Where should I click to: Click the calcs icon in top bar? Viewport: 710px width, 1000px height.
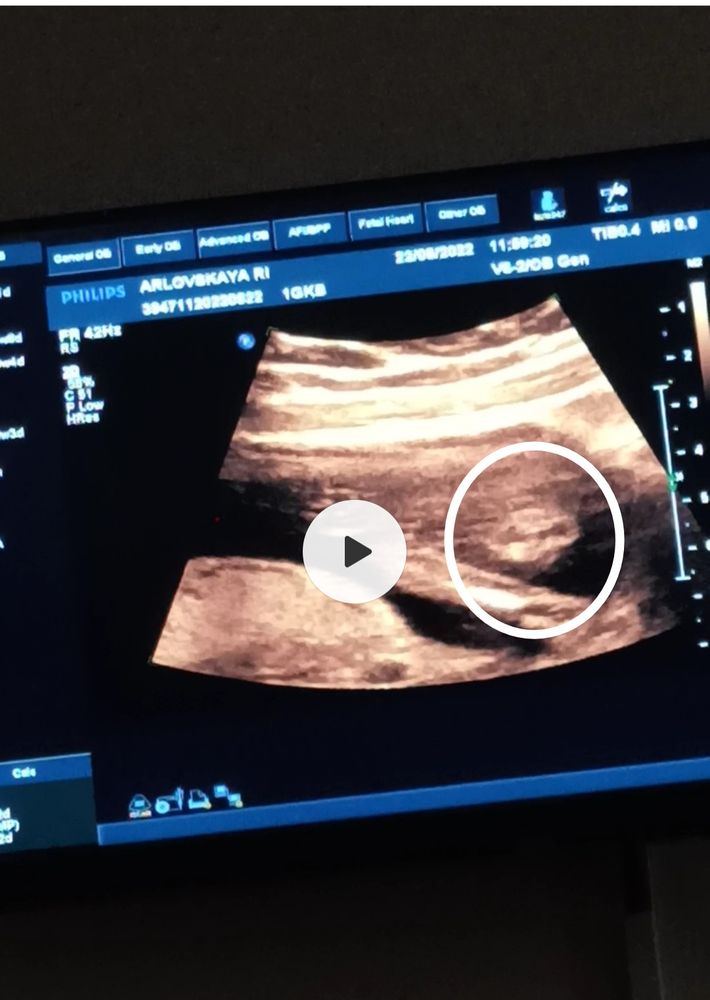coord(615,197)
